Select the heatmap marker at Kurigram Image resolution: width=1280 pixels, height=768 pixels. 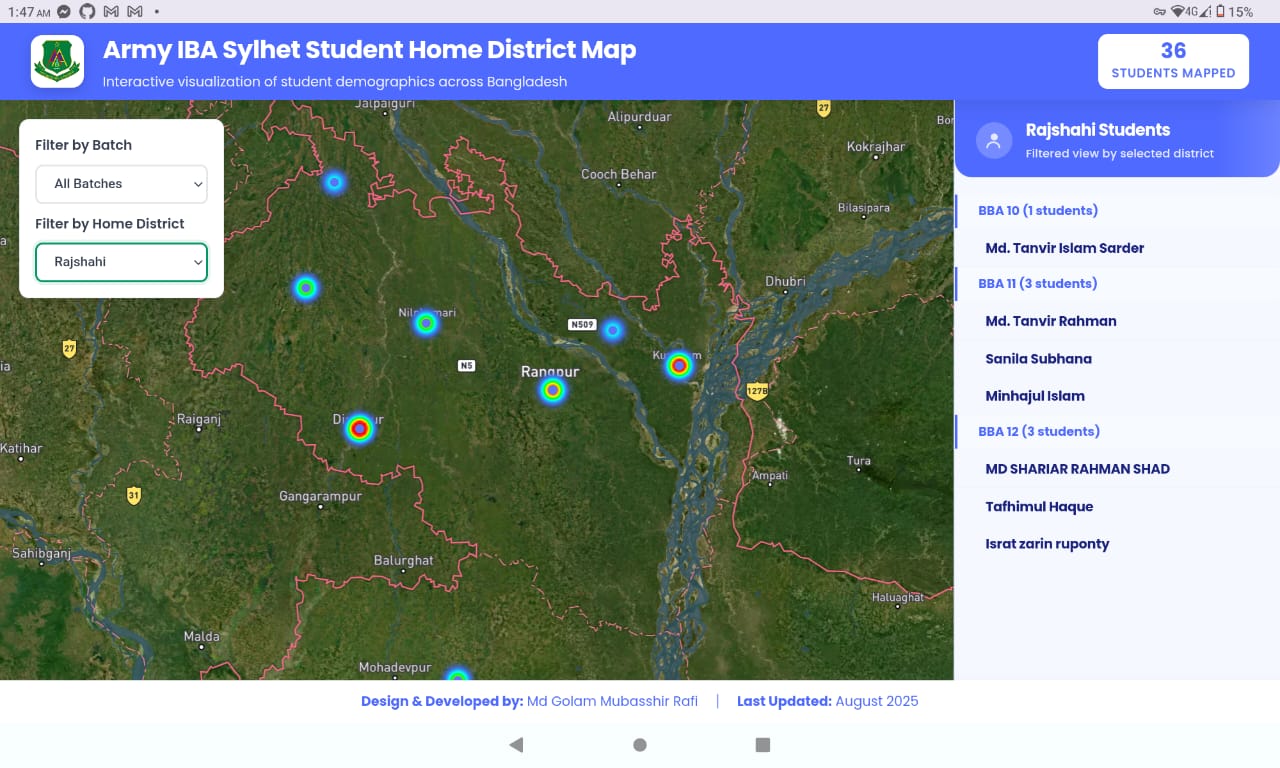pos(680,366)
